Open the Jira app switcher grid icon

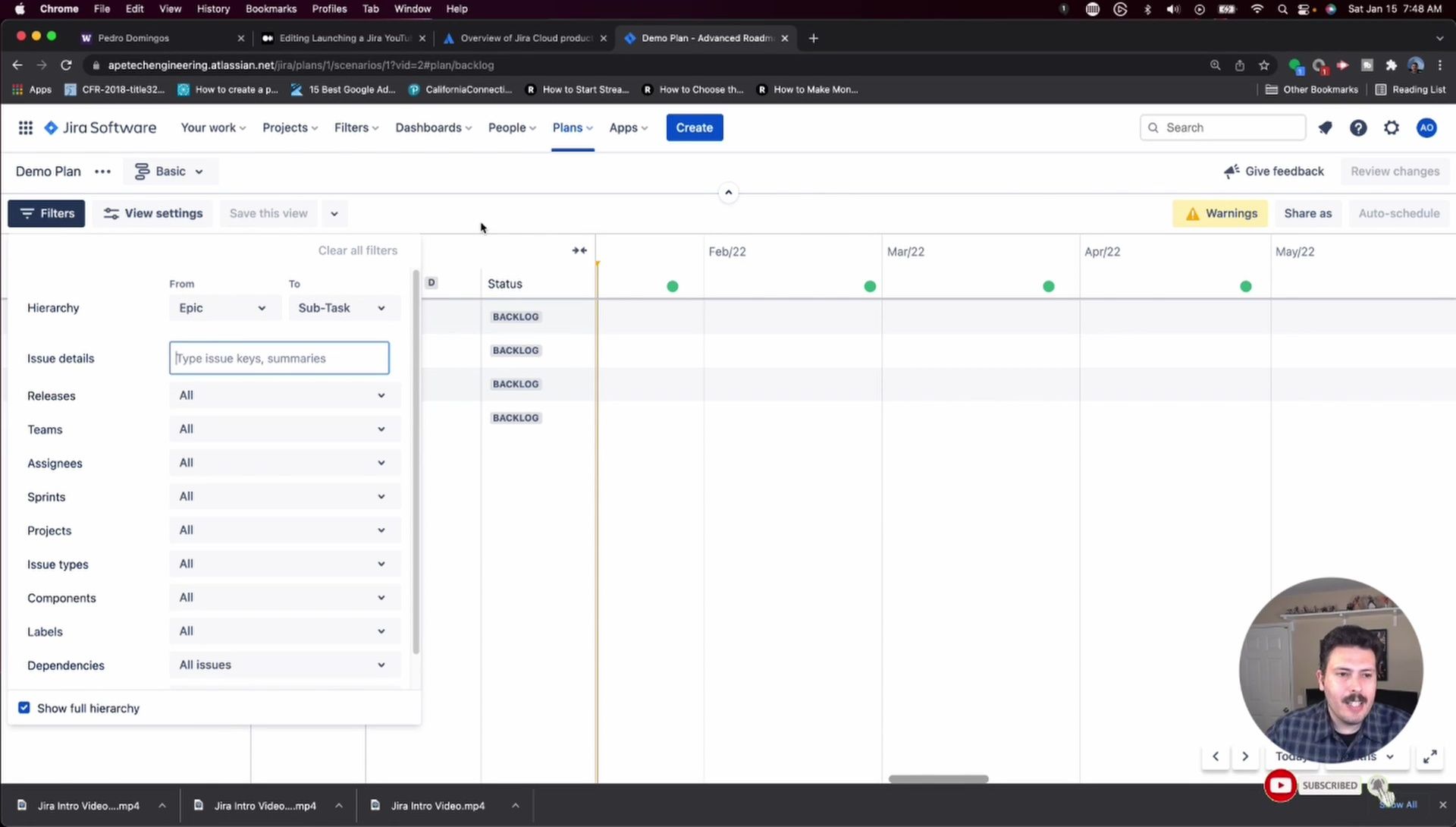(26, 127)
